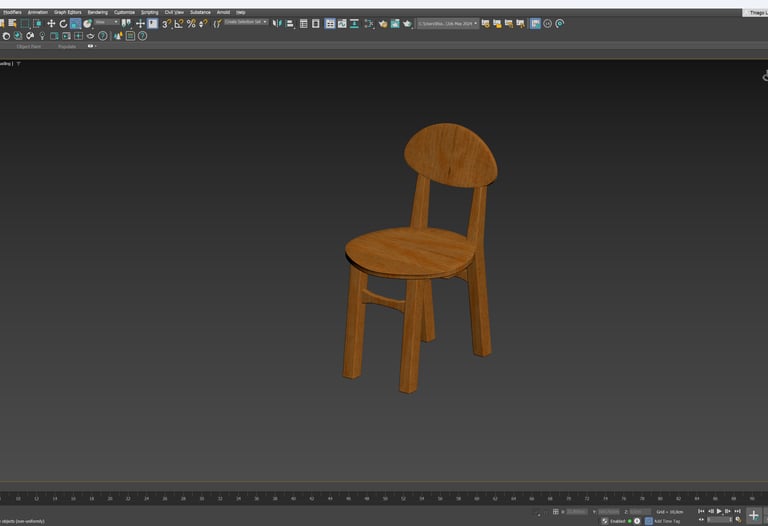
Task: Toggle the Percent Snap icon
Action: [x=191, y=23]
